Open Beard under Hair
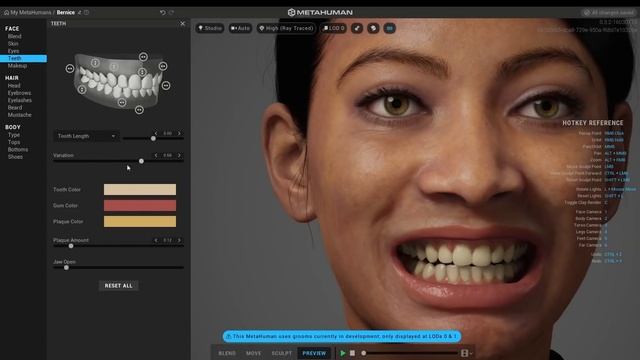This screenshot has height=360, width=640. coord(15,108)
